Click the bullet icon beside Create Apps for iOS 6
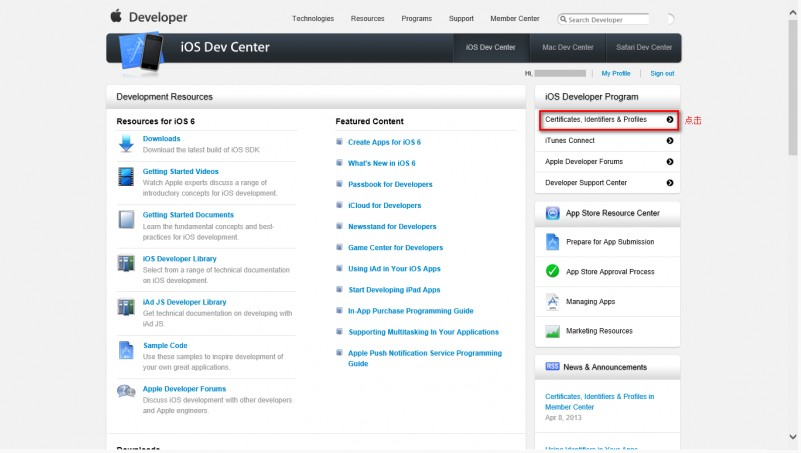The image size is (801, 453). (x=339, y=141)
